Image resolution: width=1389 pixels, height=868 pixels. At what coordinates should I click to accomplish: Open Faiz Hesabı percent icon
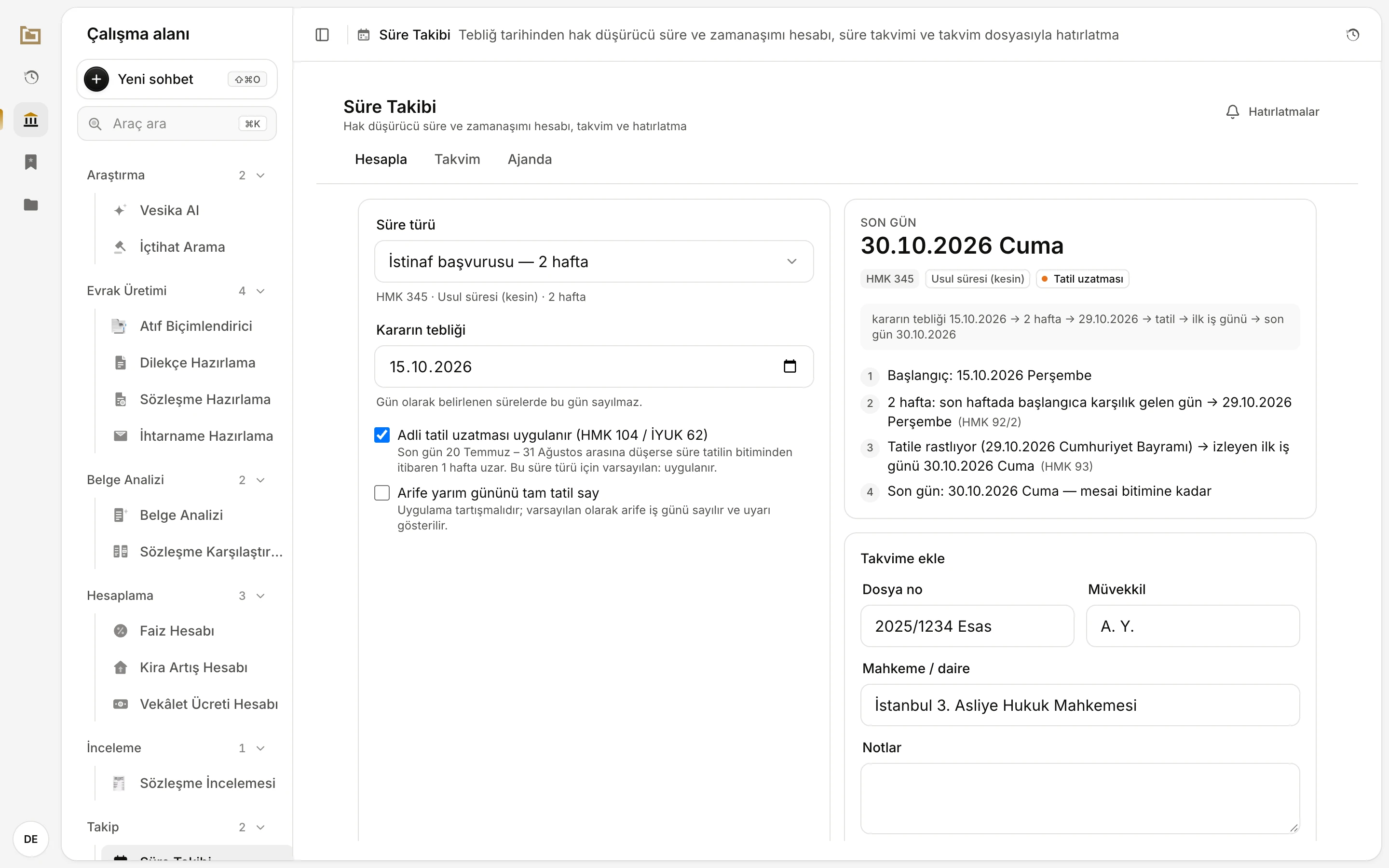click(120, 631)
